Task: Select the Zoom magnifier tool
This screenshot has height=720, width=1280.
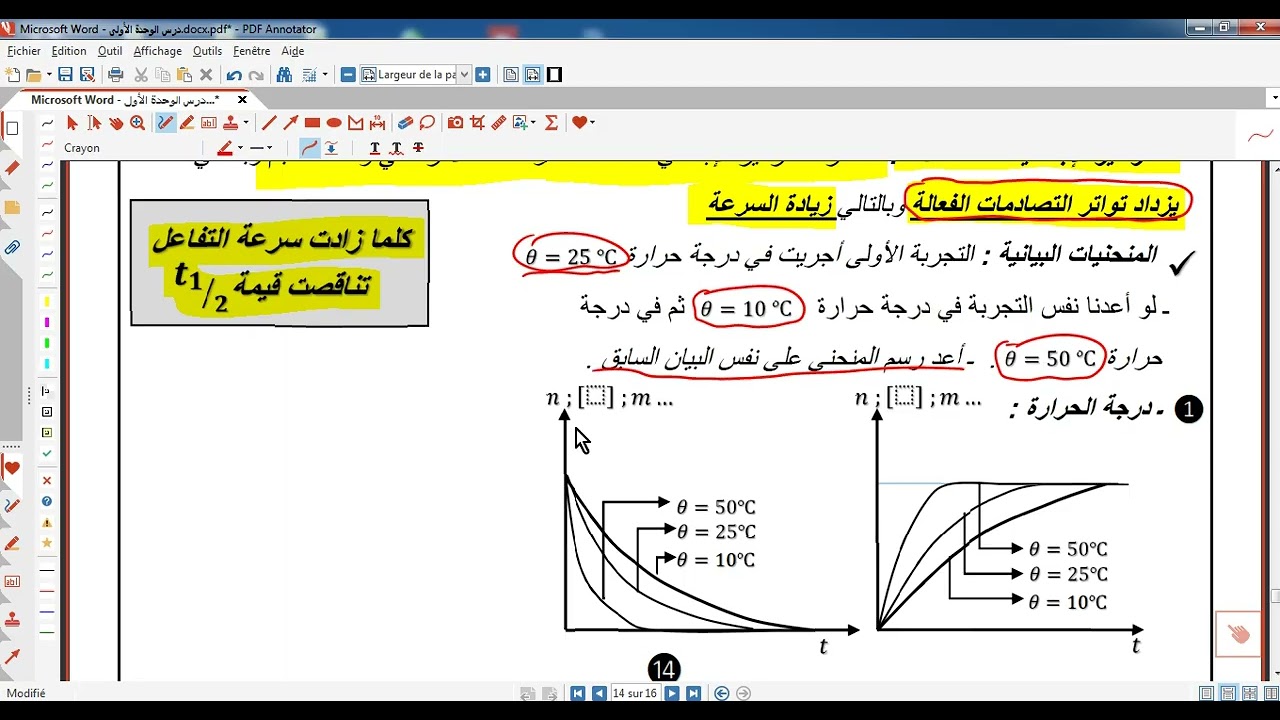Action: 137,123
